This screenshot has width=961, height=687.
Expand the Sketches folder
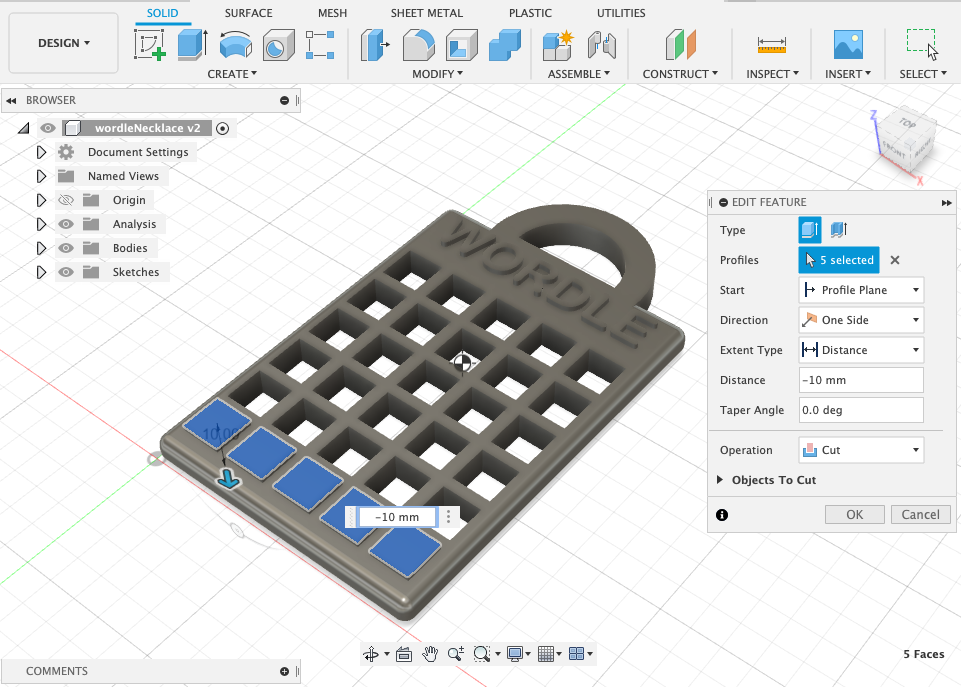[41, 272]
